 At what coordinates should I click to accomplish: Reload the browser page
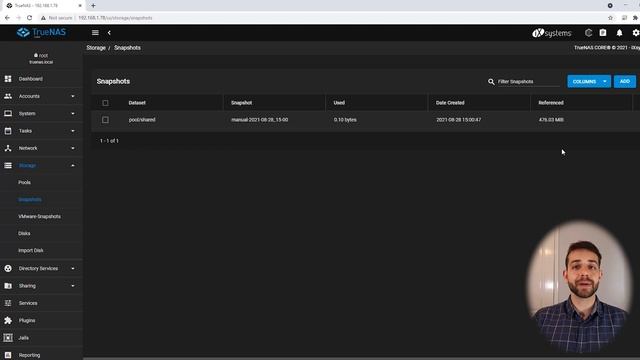(29, 18)
